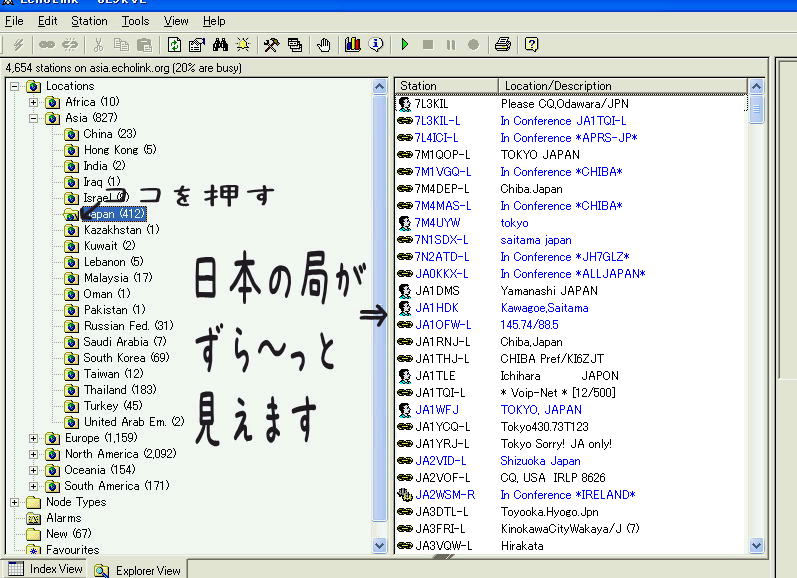Click tree pane scrollbar up arrow
The width and height of the screenshot is (797, 578).
coord(379,86)
